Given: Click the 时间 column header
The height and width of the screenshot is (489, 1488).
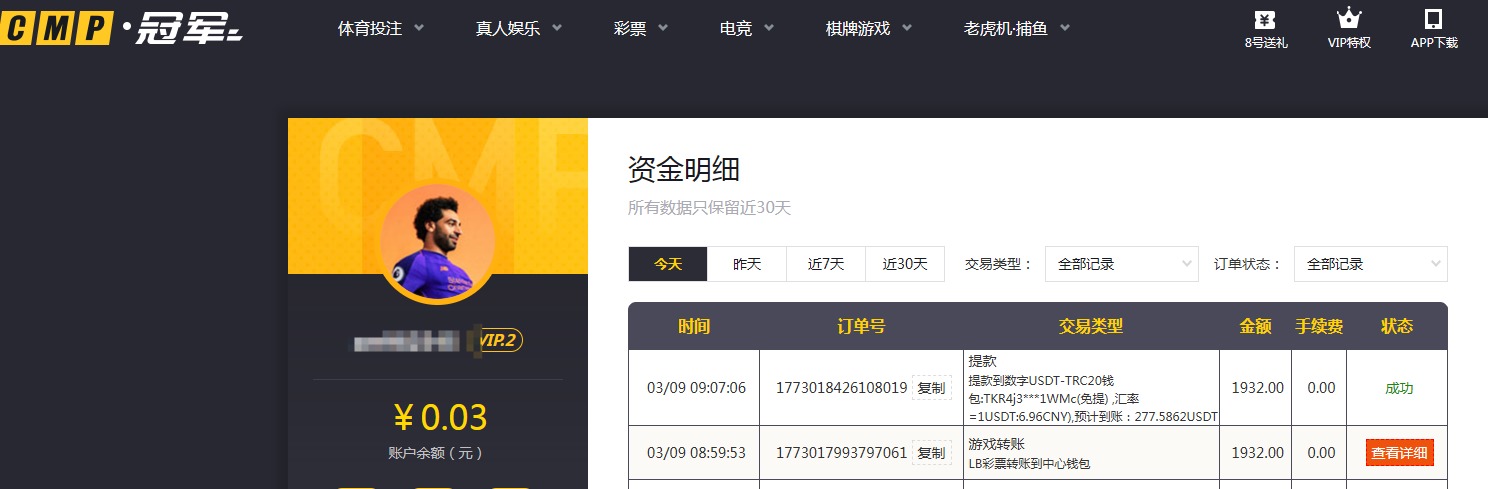Looking at the screenshot, I should [x=694, y=326].
